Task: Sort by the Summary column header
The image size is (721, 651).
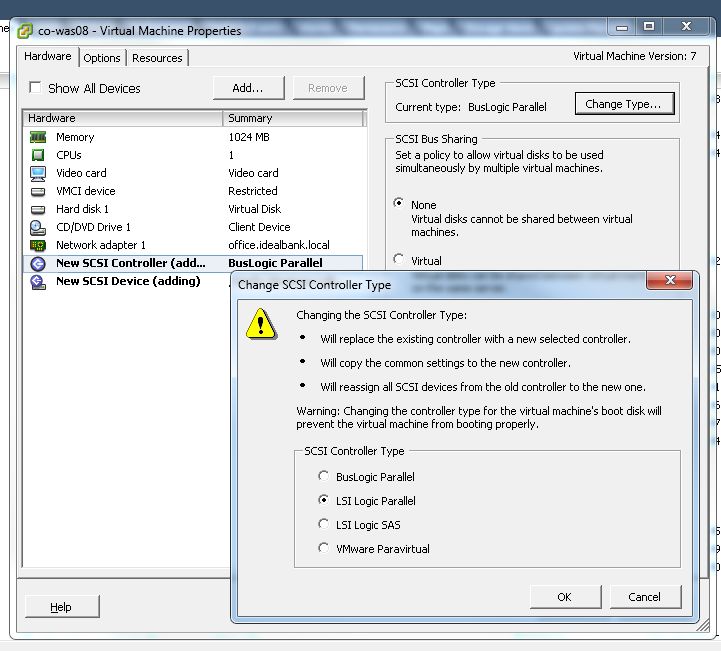Action: coord(292,118)
